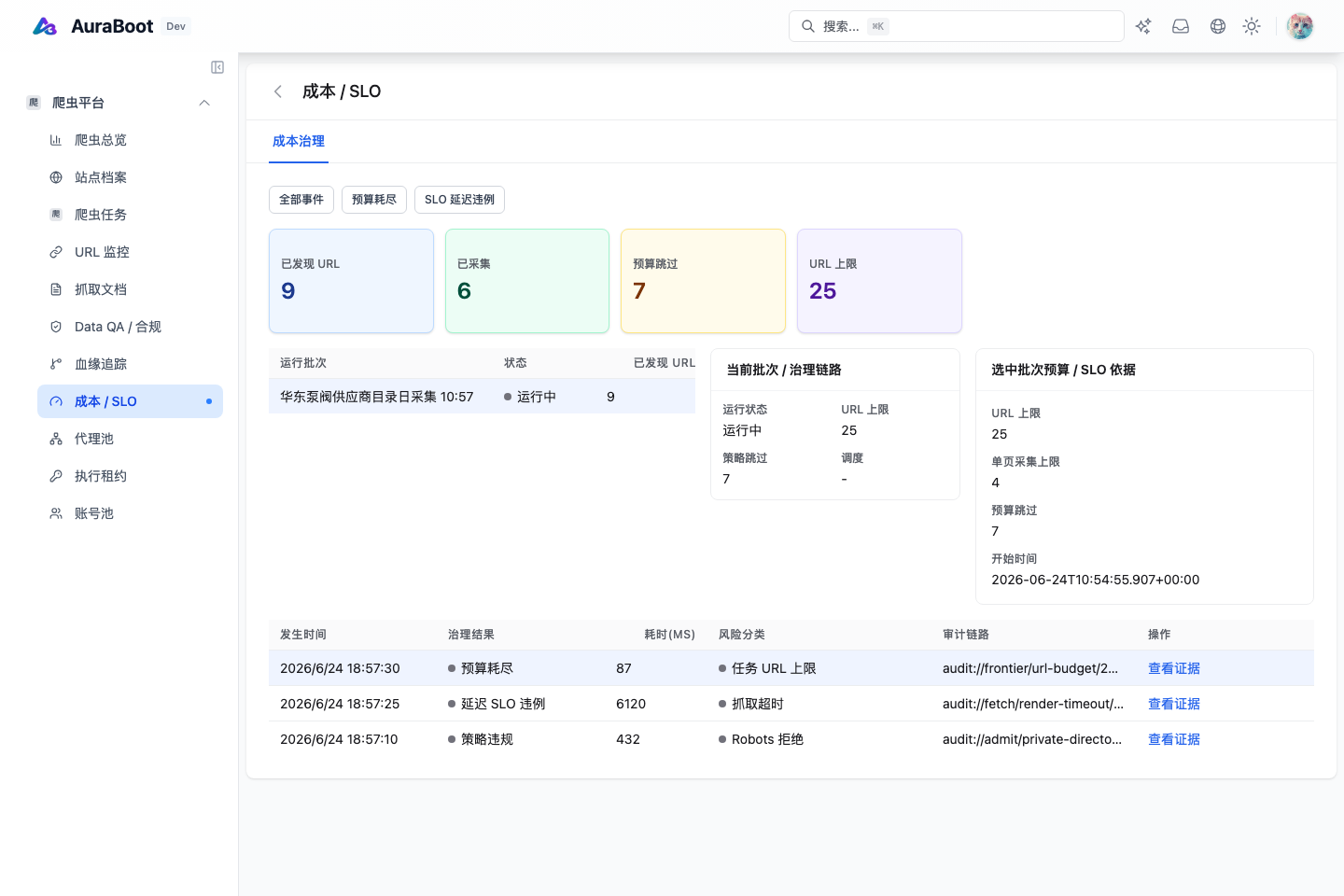Viewport: 1344px width, 896px height.
Task: Open the user avatar menu
Action: tap(1300, 26)
